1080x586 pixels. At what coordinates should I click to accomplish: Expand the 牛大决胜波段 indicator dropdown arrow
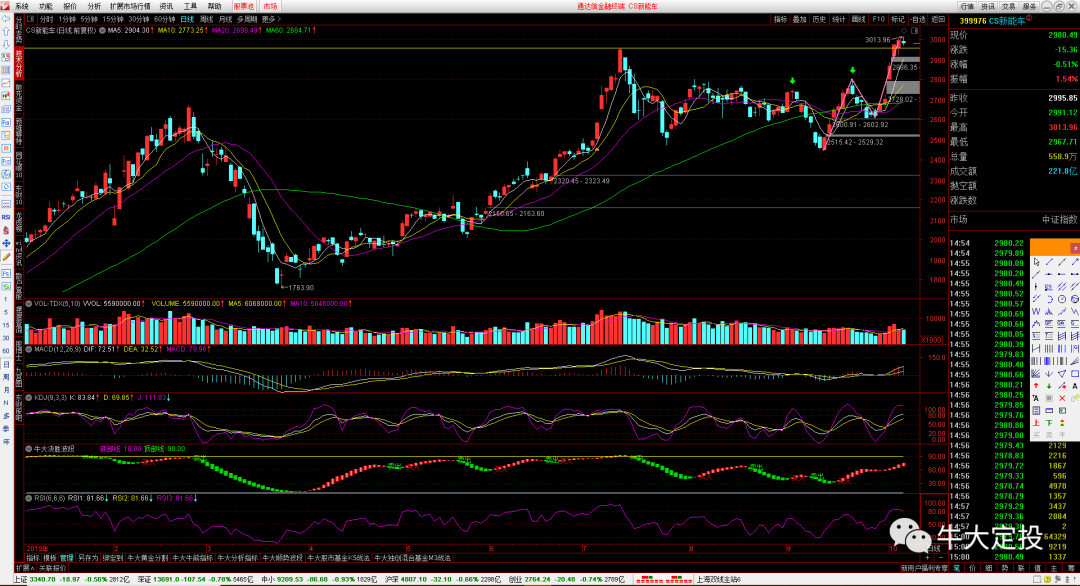point(29,448)
